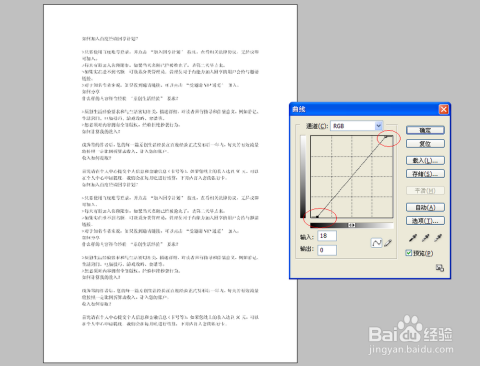
Task: Open the RGB channel dropdown
Action: coord(356,126)
